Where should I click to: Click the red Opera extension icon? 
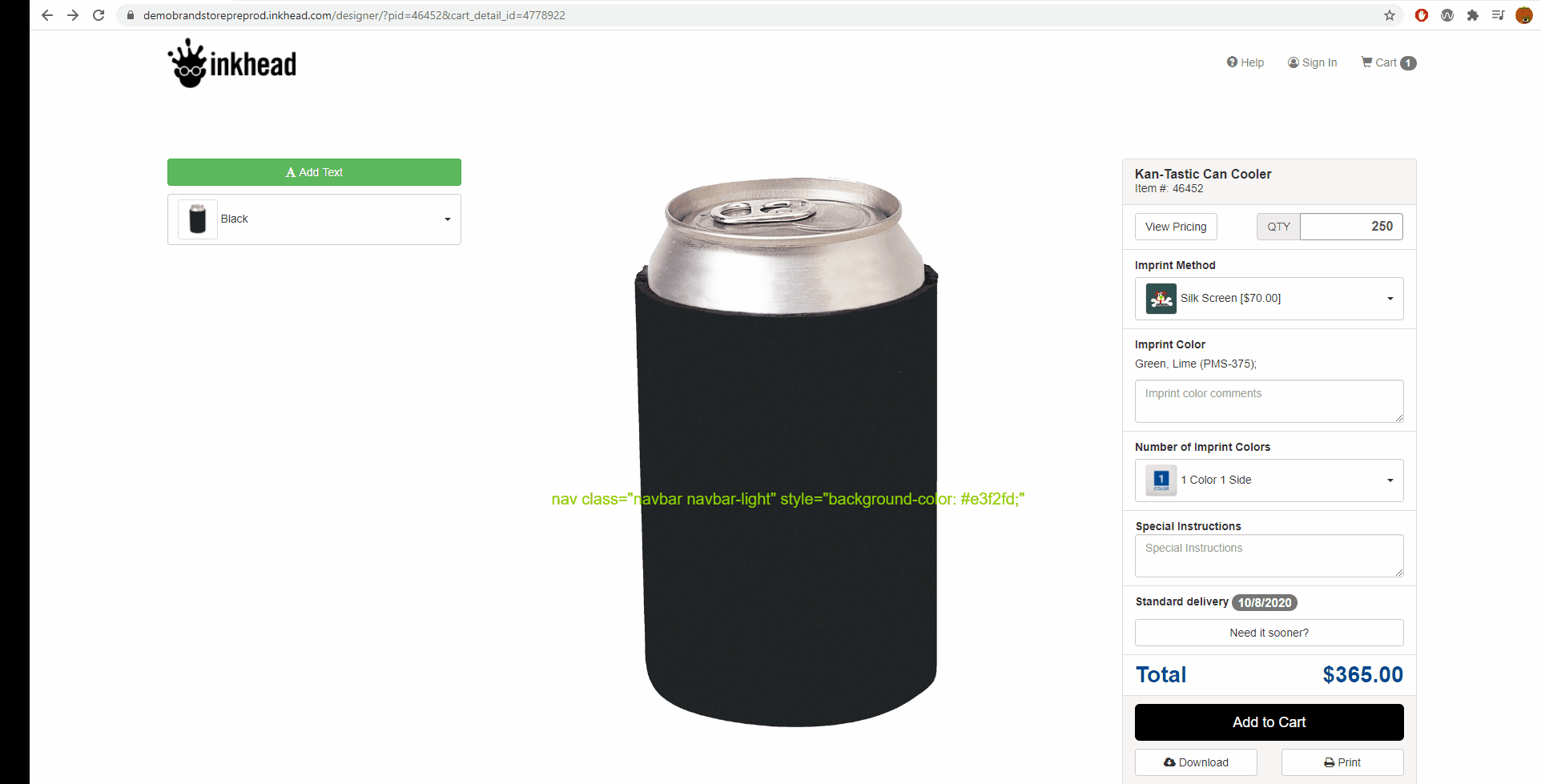pyautogui.click(x=1422, y=15)
